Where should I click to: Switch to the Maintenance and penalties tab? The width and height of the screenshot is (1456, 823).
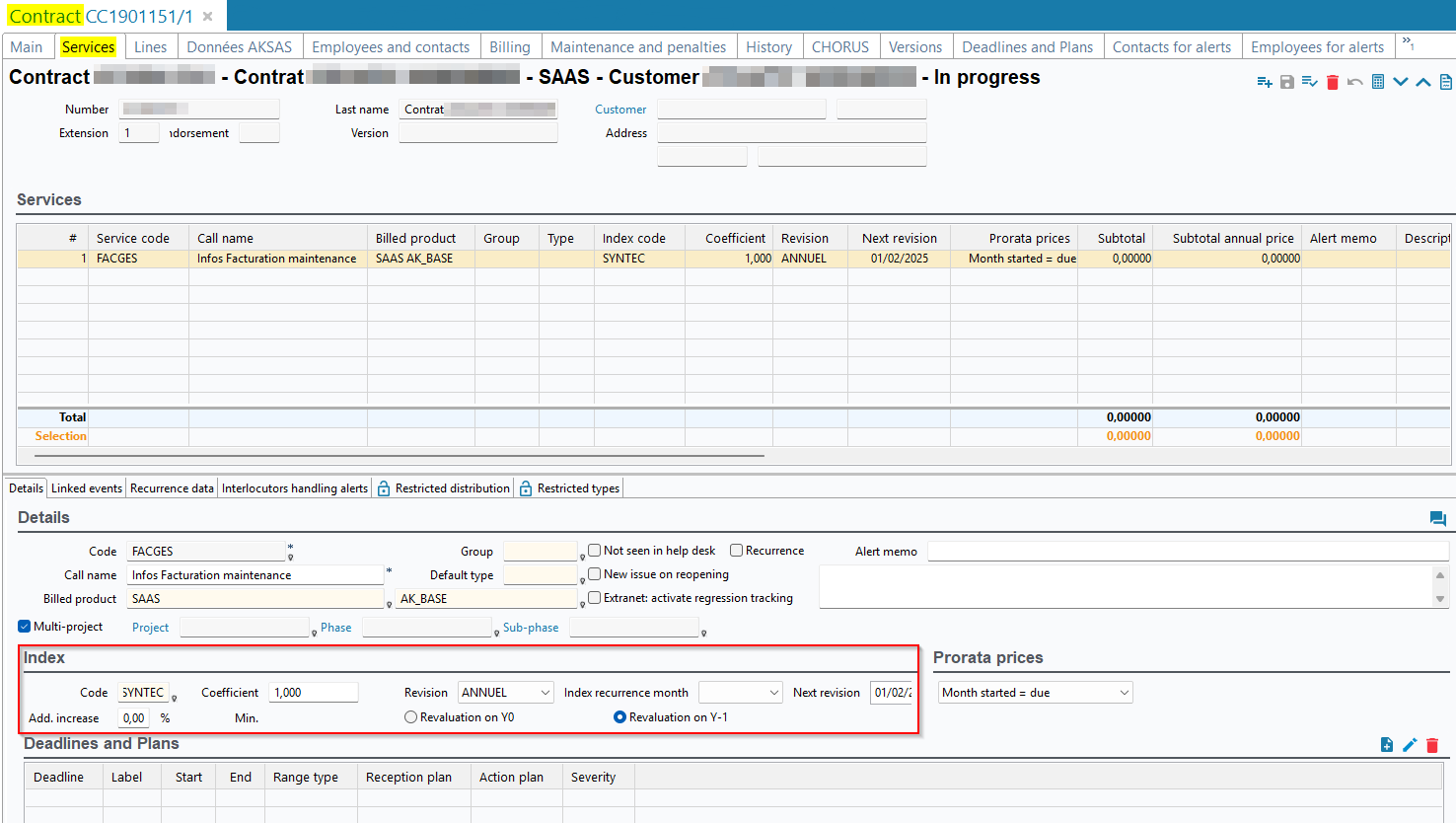tap(637, 47)
